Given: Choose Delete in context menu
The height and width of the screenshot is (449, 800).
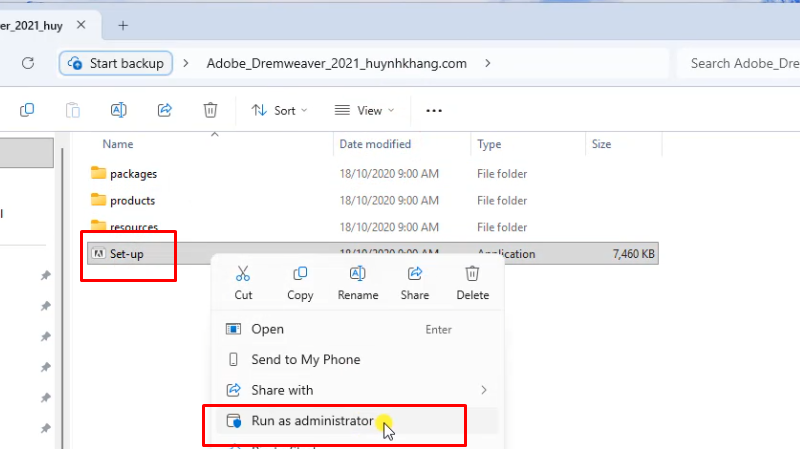Looking at the screenshot, I should coord(472,284).
